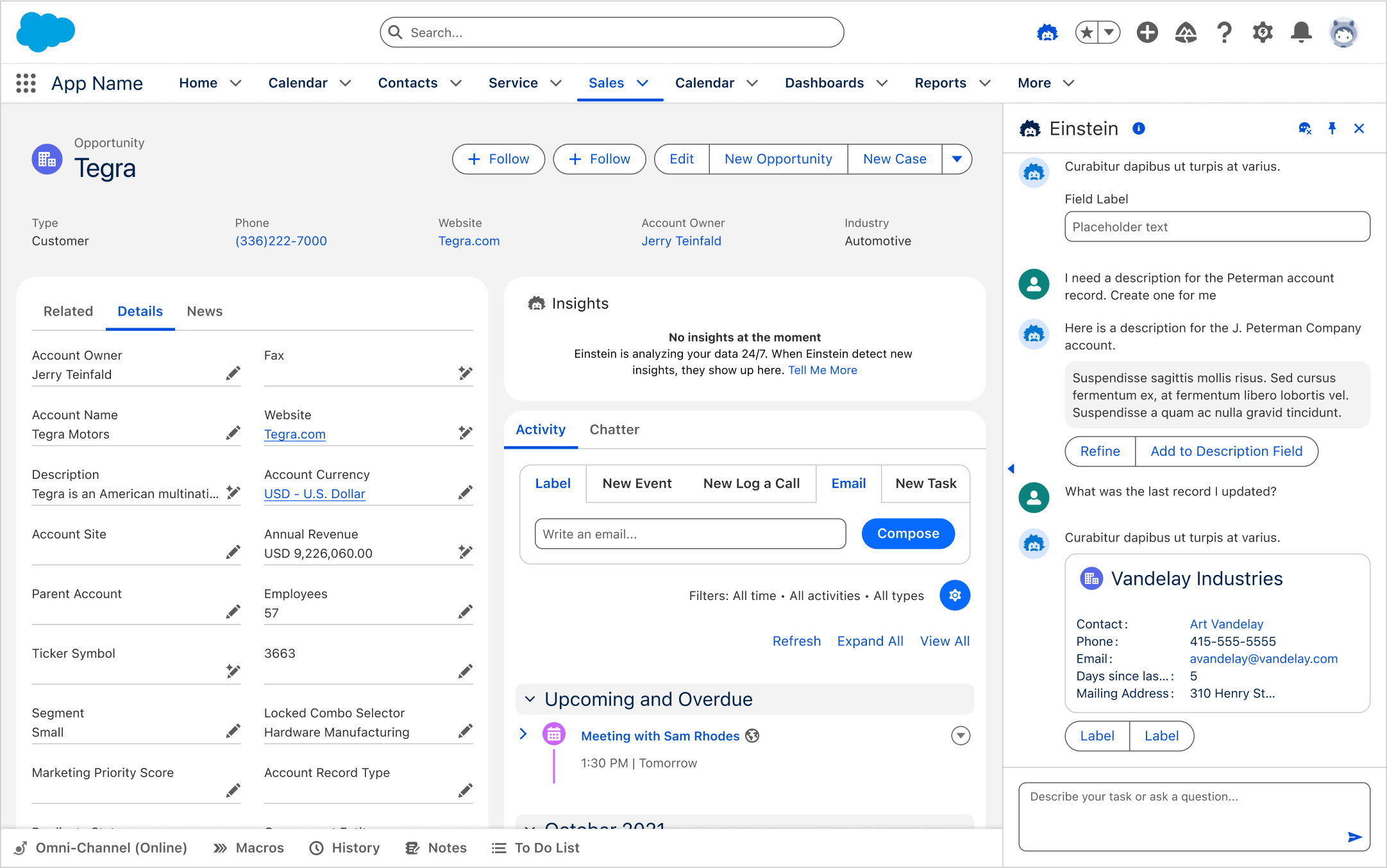
Task: Switch to the Related tab
Action: [x=68, y=312]
